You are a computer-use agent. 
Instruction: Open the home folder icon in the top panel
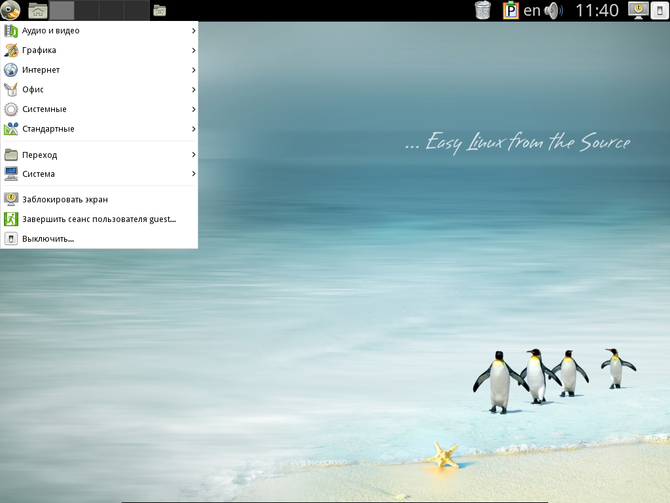(x=38, y=10)
